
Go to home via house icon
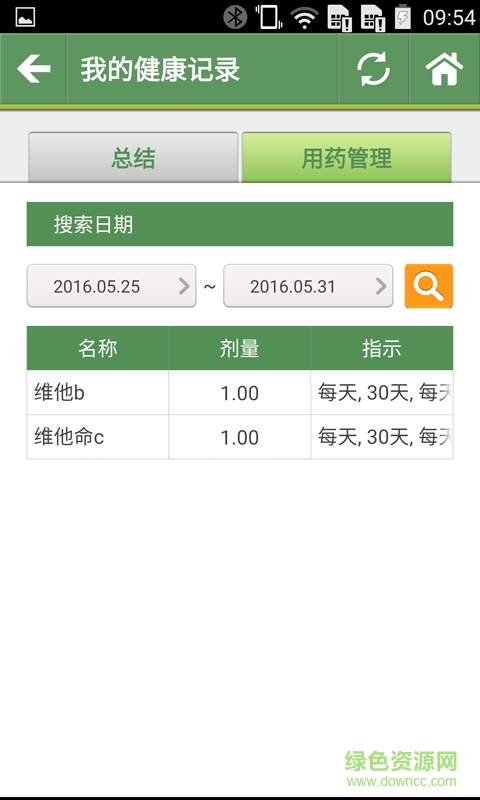444,69
